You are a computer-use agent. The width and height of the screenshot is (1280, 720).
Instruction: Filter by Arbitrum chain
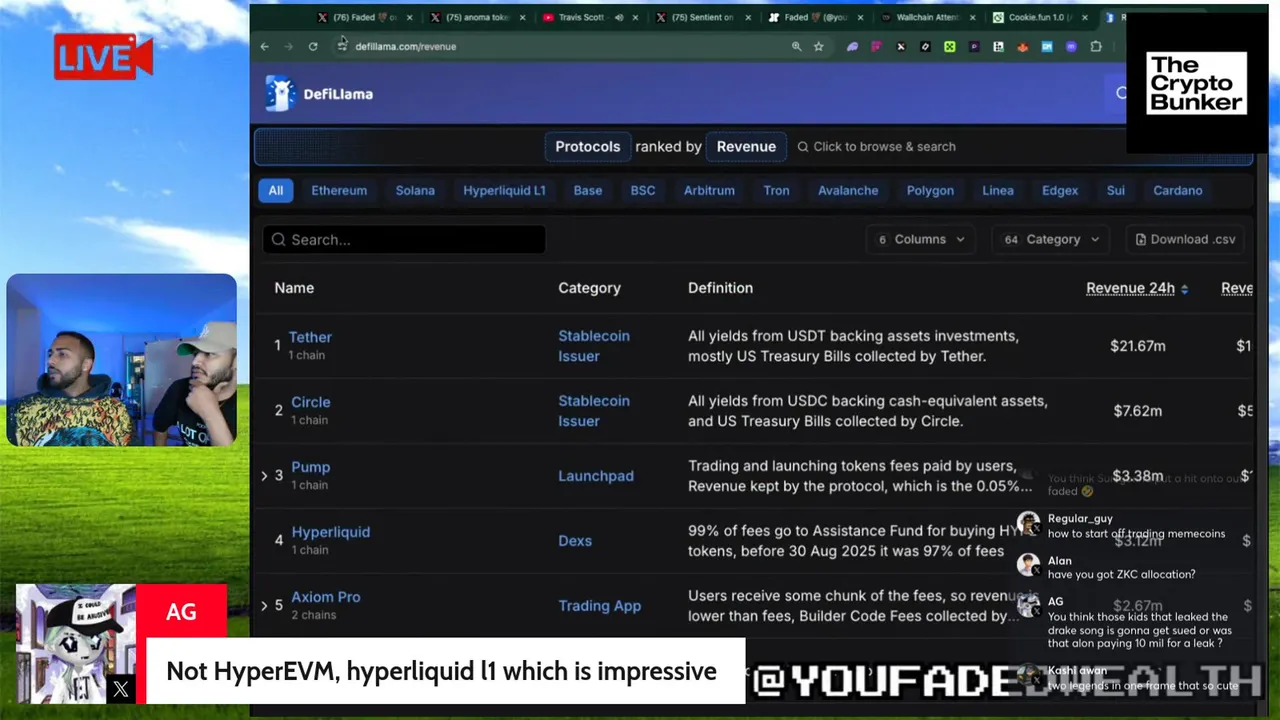(709, 190)
